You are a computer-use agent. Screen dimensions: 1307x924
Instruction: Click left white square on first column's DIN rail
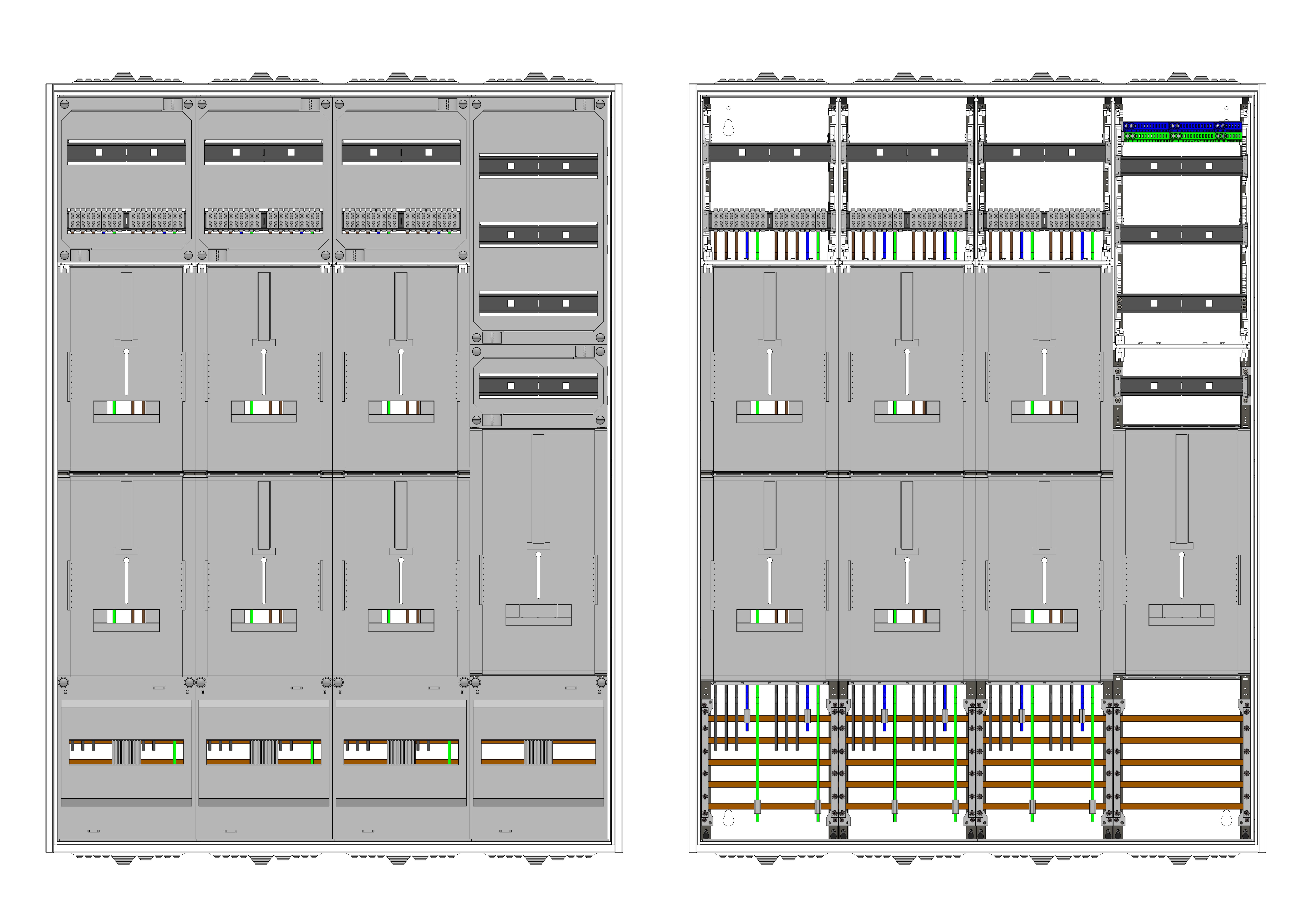click(99, 153)
